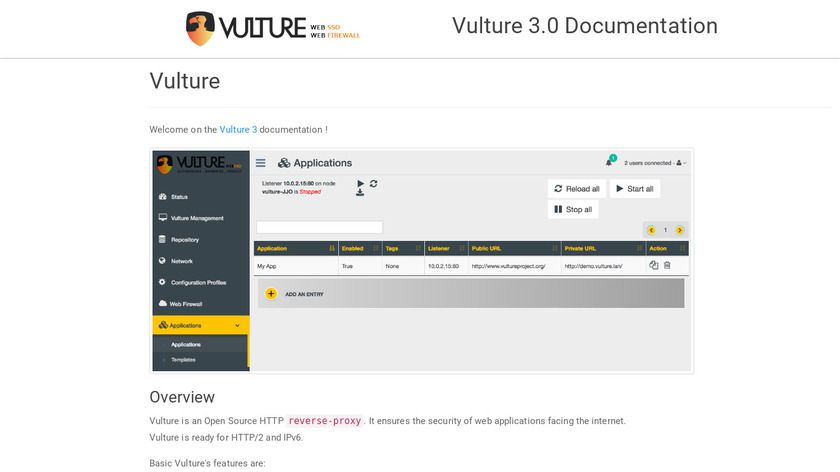Collapse the yellow Applications sidebar chevron
840x472 pixels.
pyautogui.click(x=237, y=326)
